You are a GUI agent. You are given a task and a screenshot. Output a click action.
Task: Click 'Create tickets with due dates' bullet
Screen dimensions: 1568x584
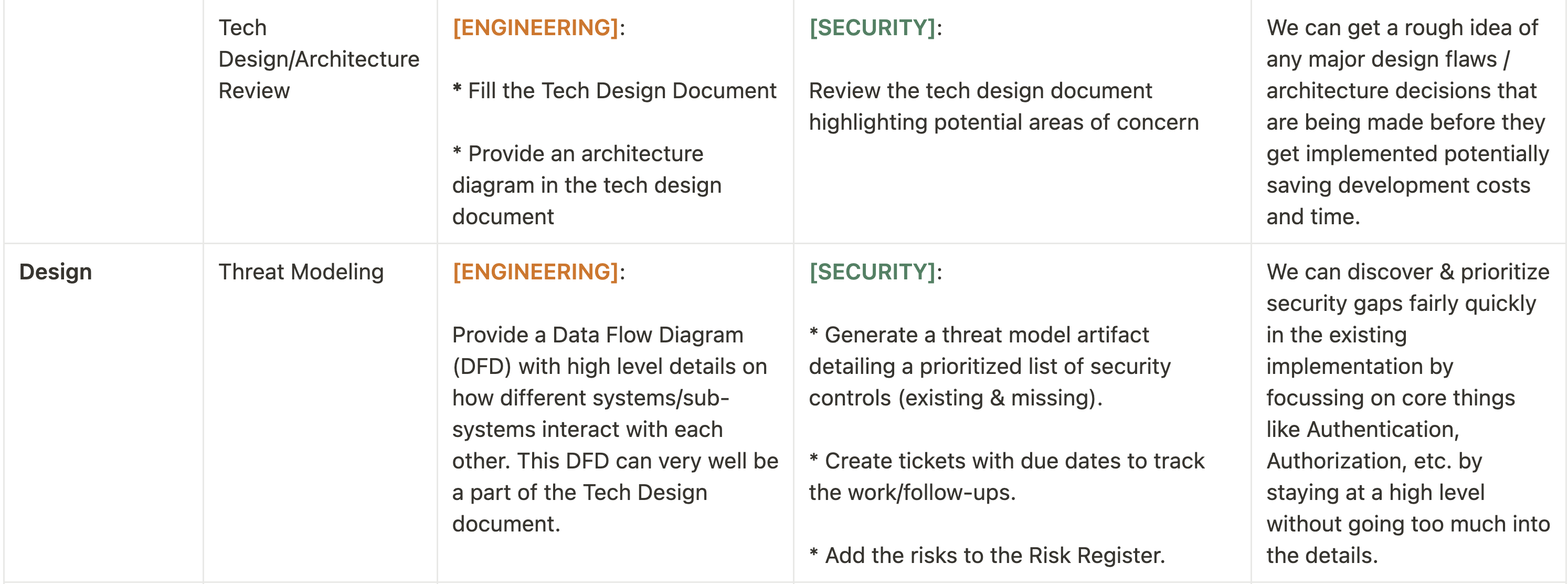[x=1007, y=477]
